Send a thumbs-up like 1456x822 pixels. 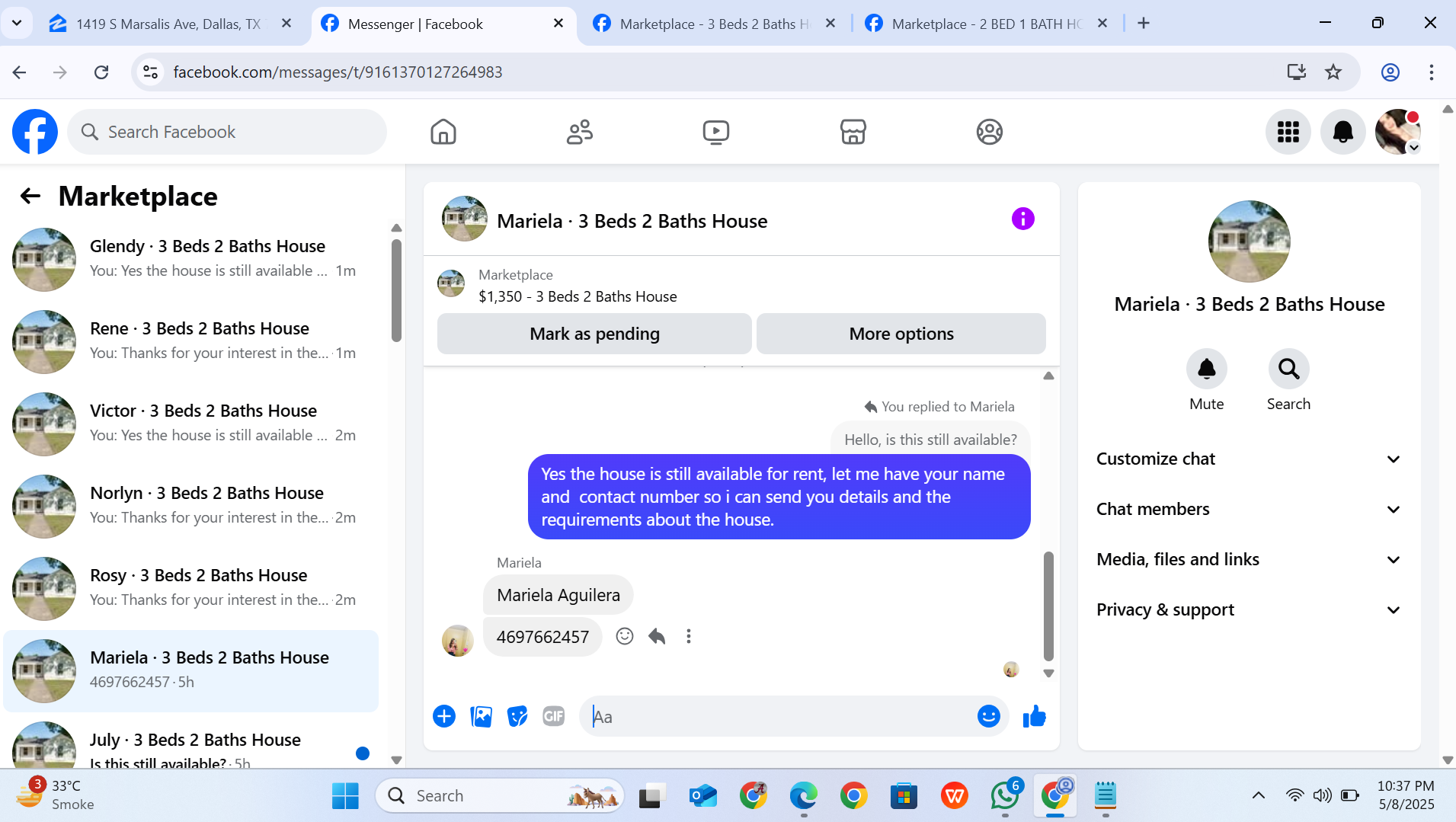[x=1034, y=716]
